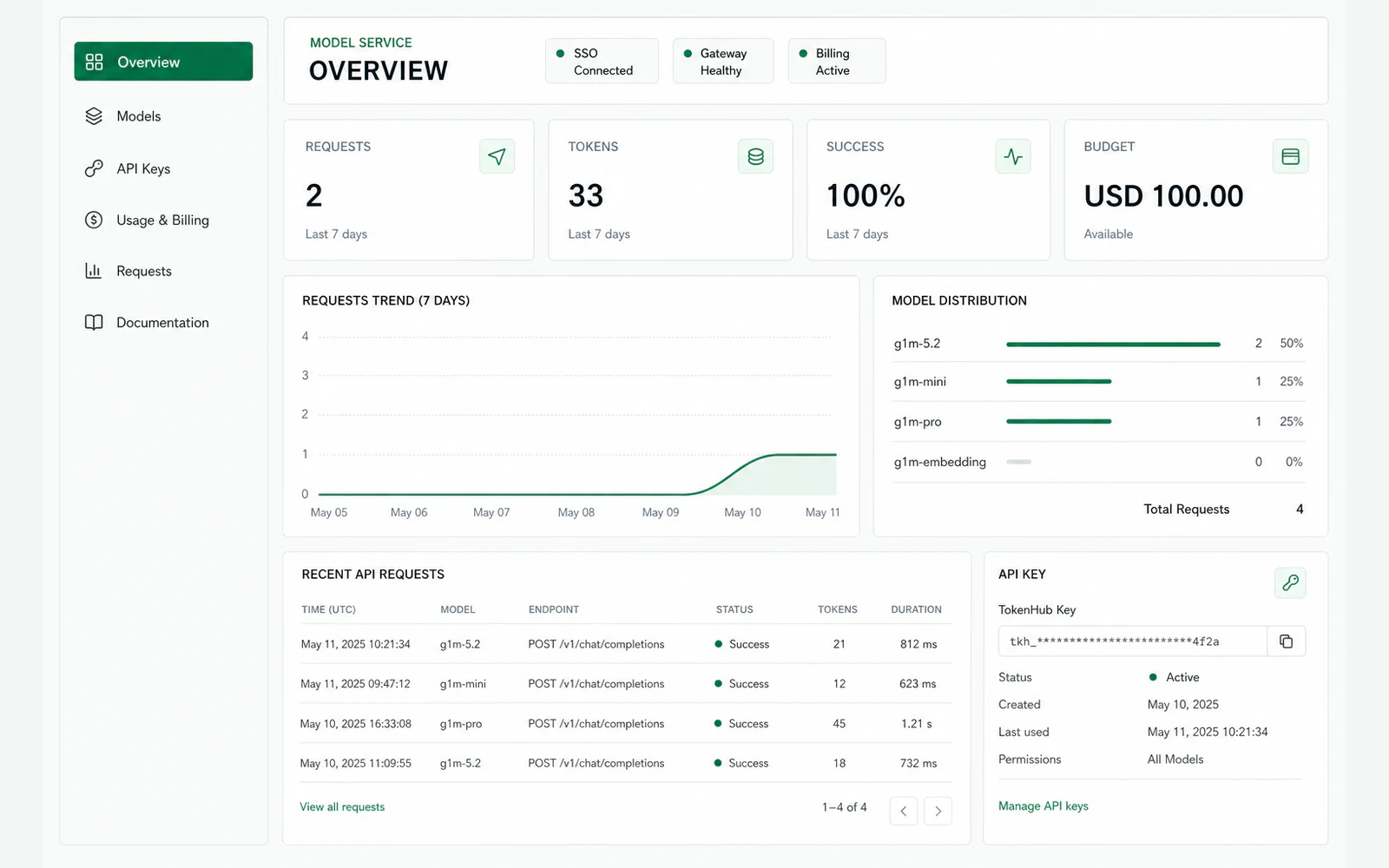
Task: Open the Documentation page
Action: point(162,322)
